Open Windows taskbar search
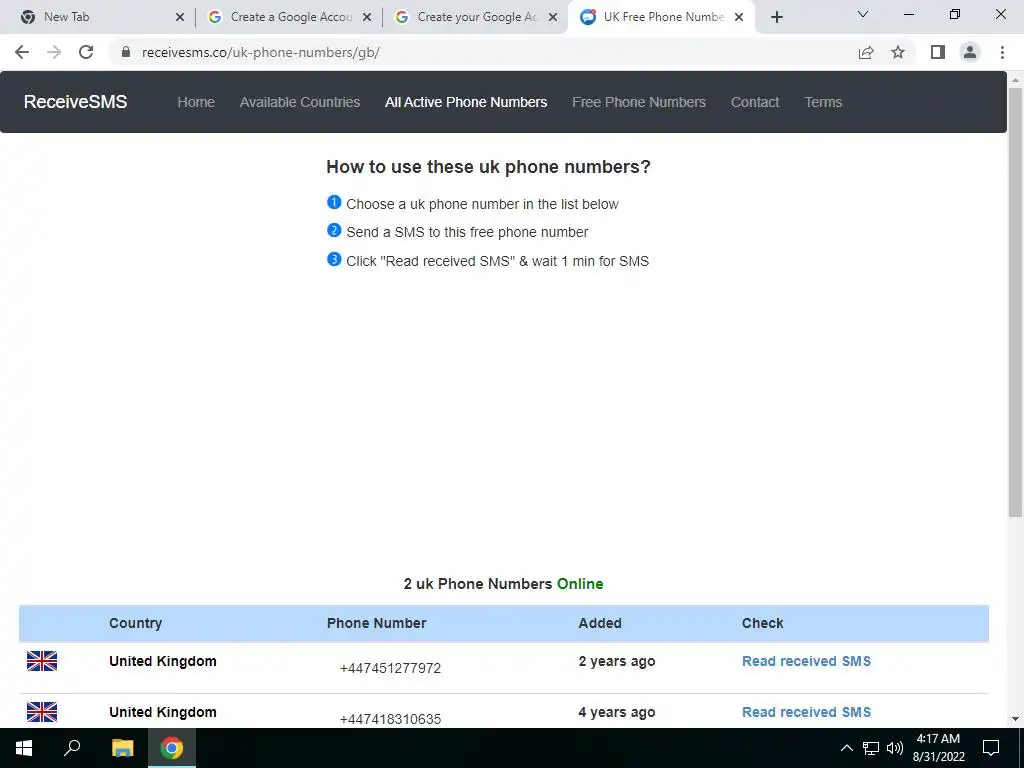 point(72,748)
